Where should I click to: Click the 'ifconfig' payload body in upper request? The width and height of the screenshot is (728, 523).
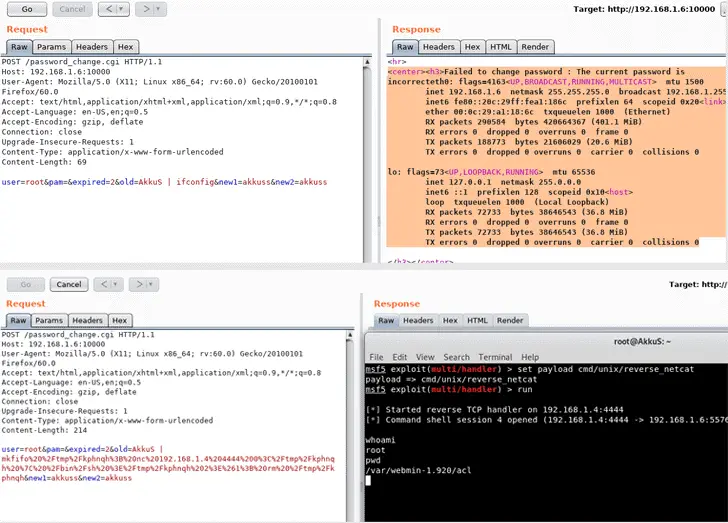tap(164, 182)
